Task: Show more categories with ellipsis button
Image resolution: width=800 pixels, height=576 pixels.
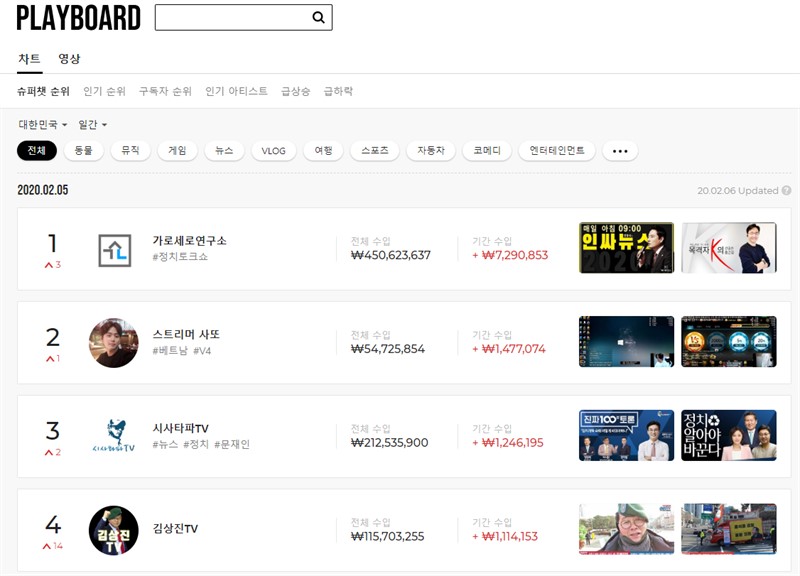Action: point(620,151)
